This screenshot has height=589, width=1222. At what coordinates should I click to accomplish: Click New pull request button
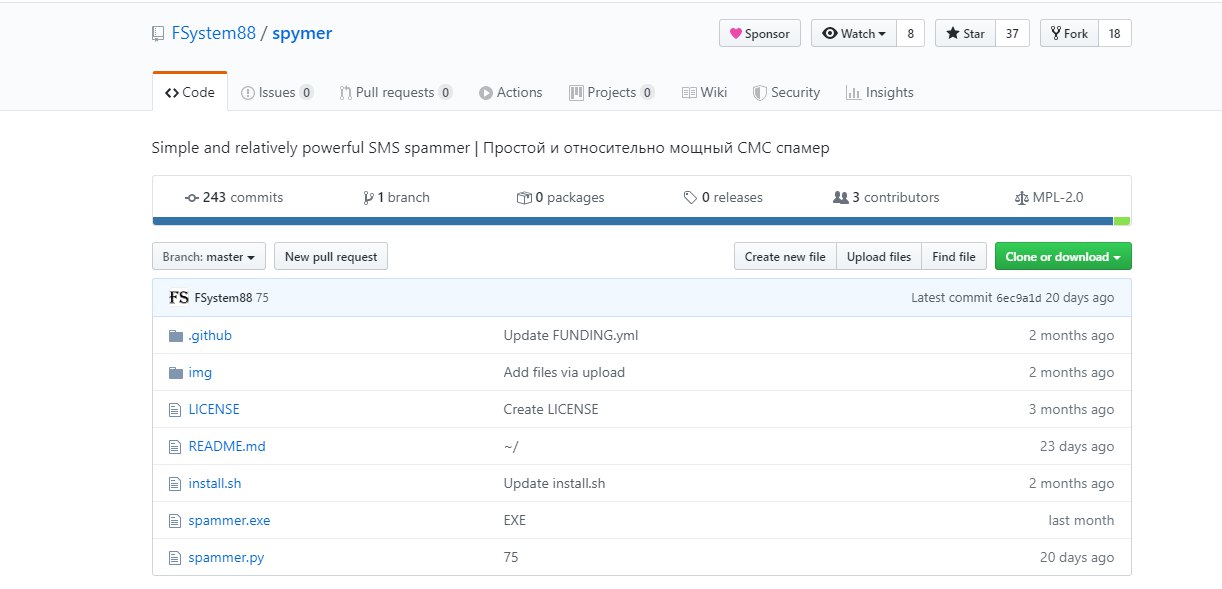click(x=331, y=257)
